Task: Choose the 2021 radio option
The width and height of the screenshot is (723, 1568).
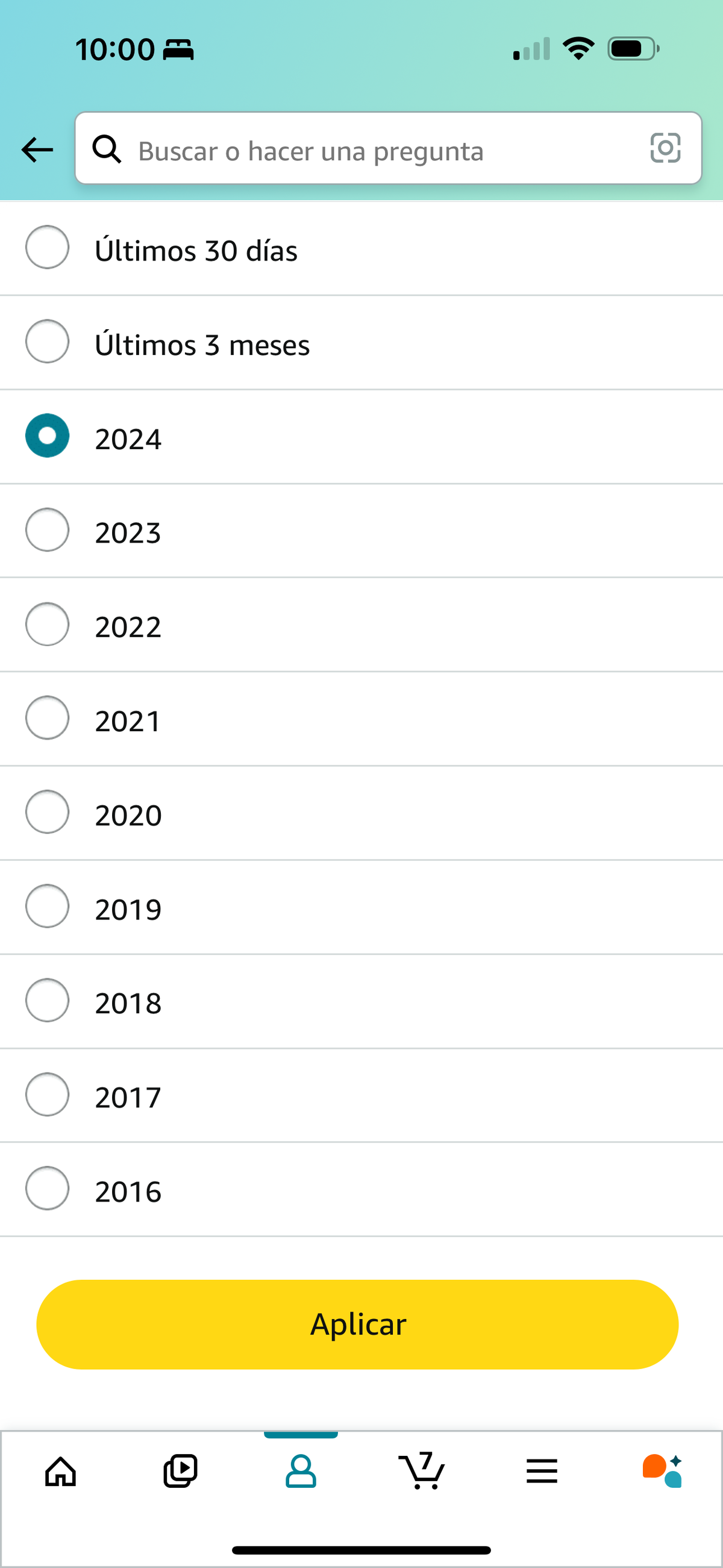Action: [x=47, y=718]
